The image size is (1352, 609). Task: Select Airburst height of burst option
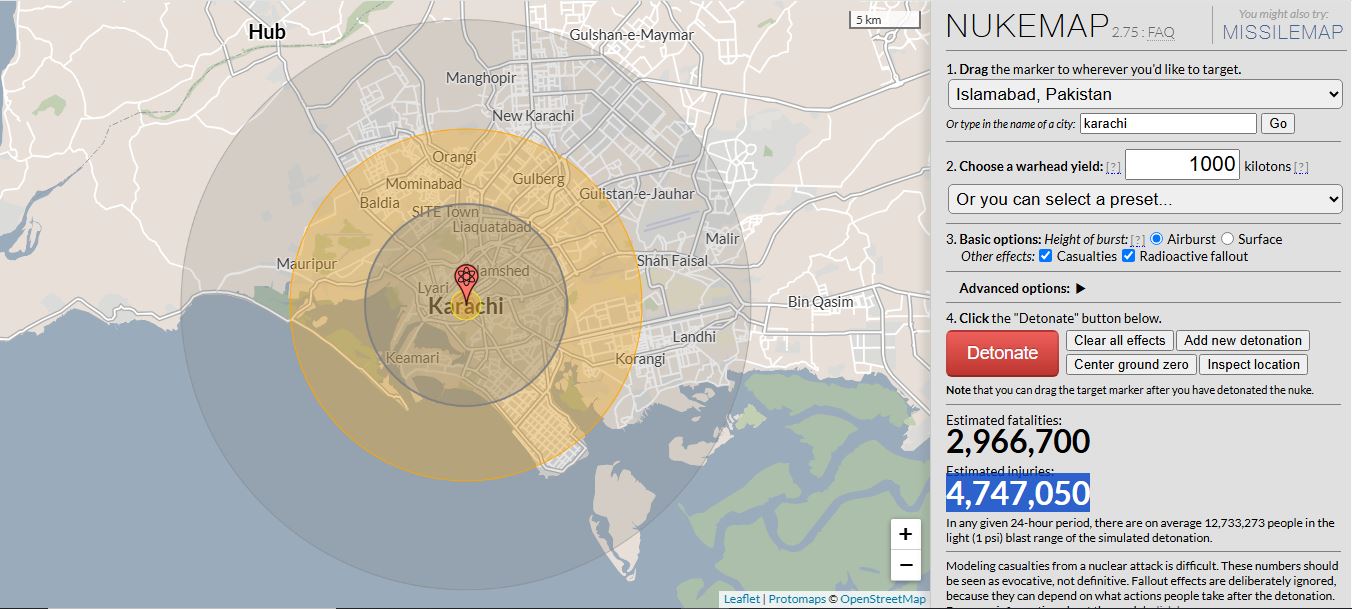point(1156,239)
